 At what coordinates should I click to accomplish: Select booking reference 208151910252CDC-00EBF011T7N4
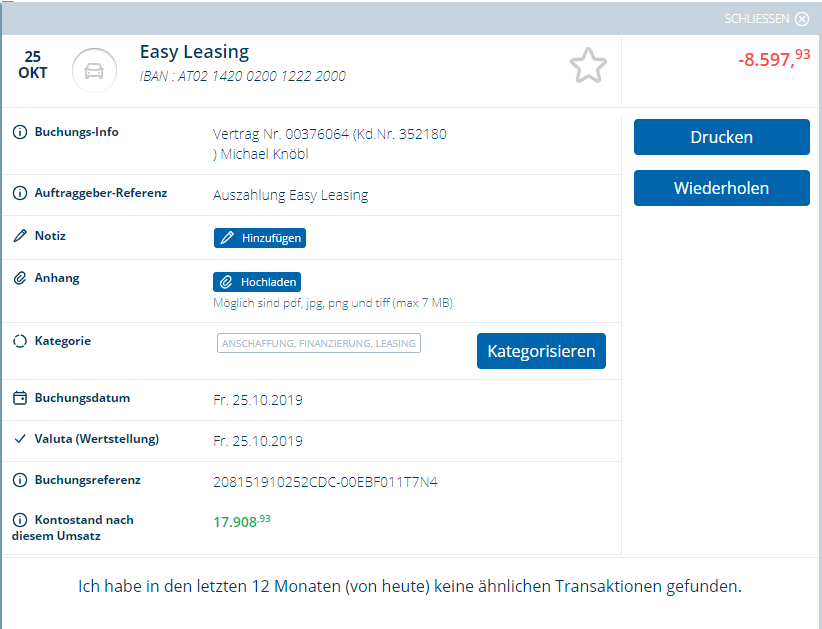coord(325,482)
